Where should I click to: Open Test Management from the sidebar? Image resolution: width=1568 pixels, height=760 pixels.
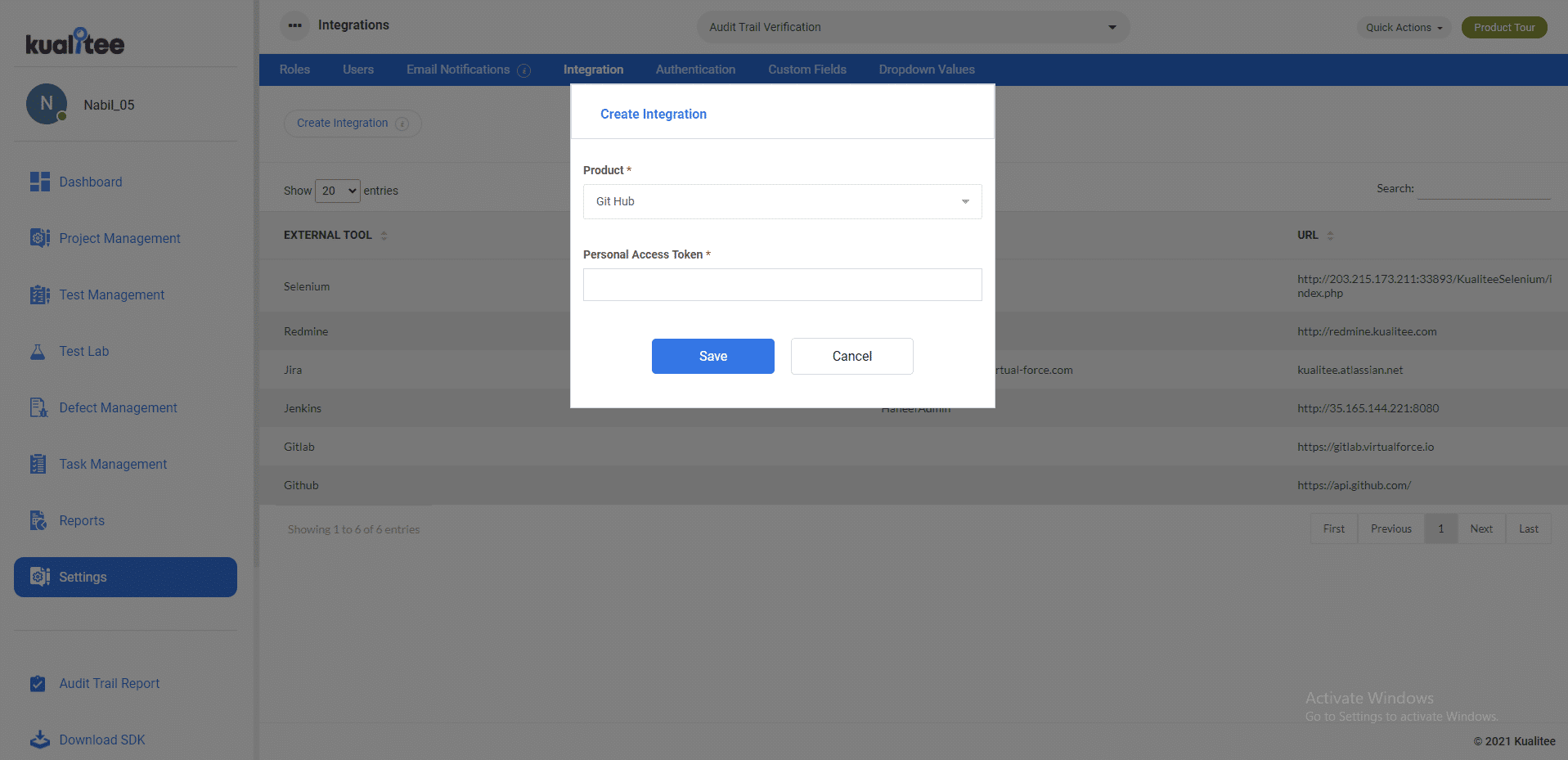111,295
